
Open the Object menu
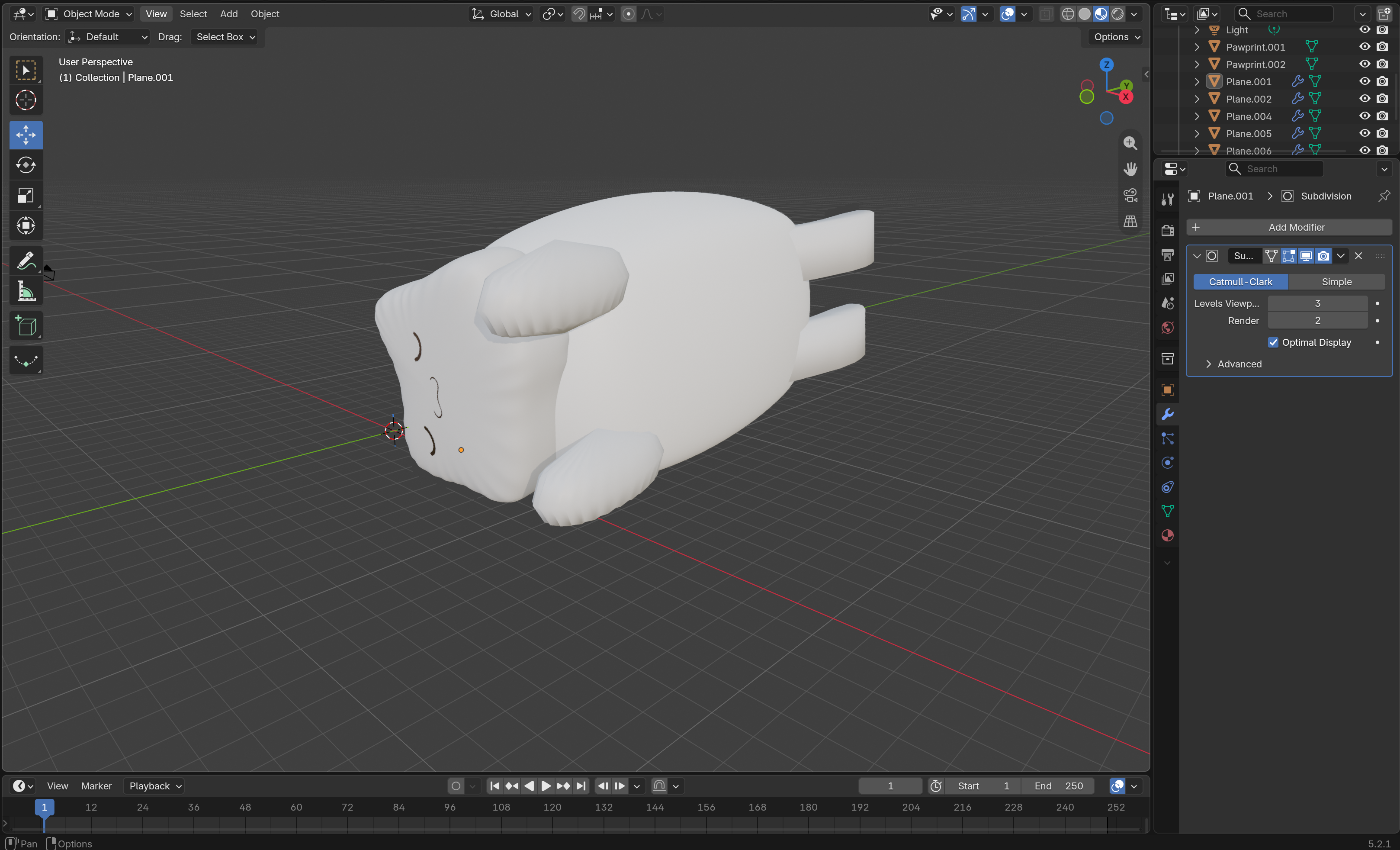265,14
